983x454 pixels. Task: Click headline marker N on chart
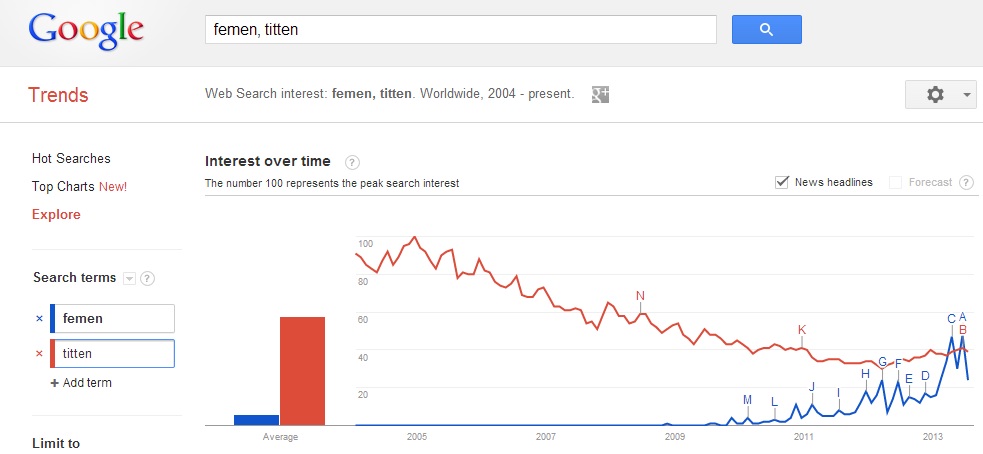tap(640, 296)
